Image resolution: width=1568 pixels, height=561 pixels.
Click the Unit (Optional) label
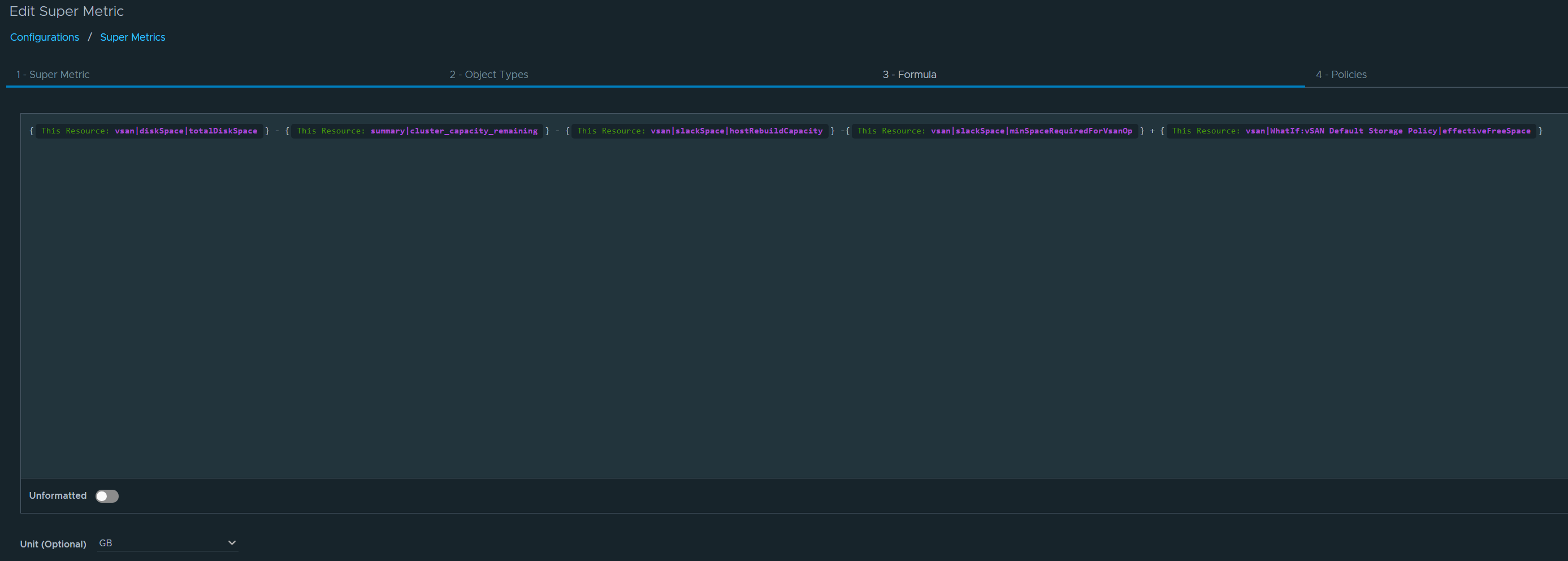point(53,544)
